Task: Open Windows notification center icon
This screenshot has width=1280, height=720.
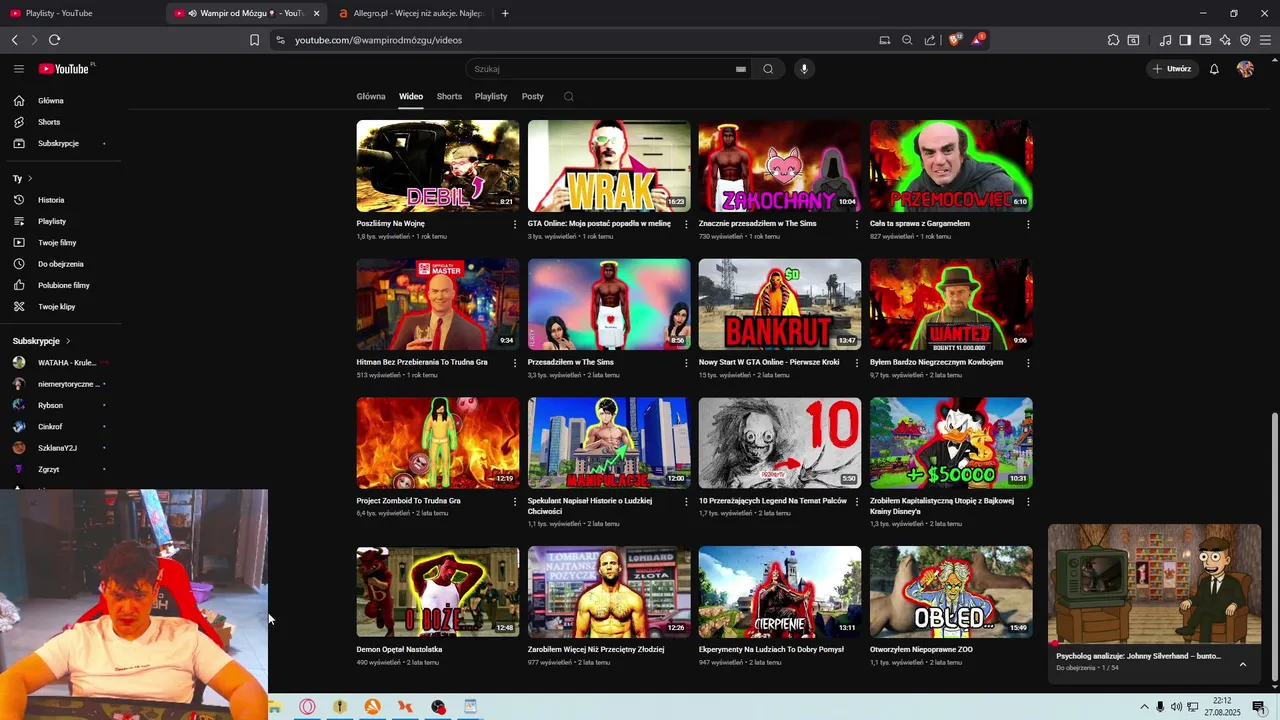Action: (x=1259, y=707)
